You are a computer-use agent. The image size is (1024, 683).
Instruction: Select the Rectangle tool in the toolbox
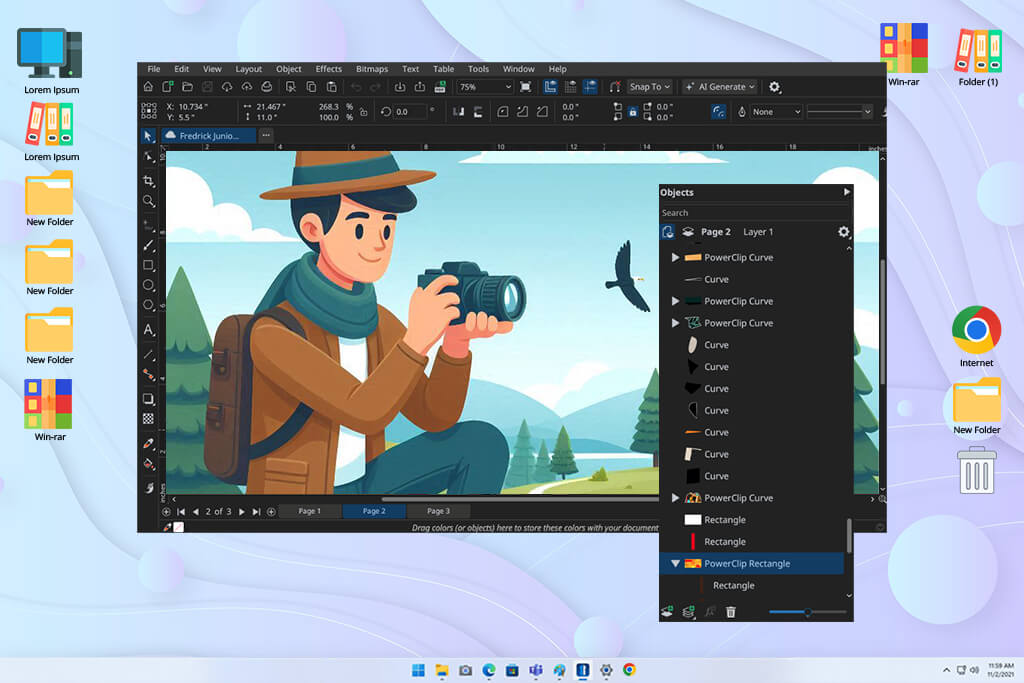click(148, 265)
